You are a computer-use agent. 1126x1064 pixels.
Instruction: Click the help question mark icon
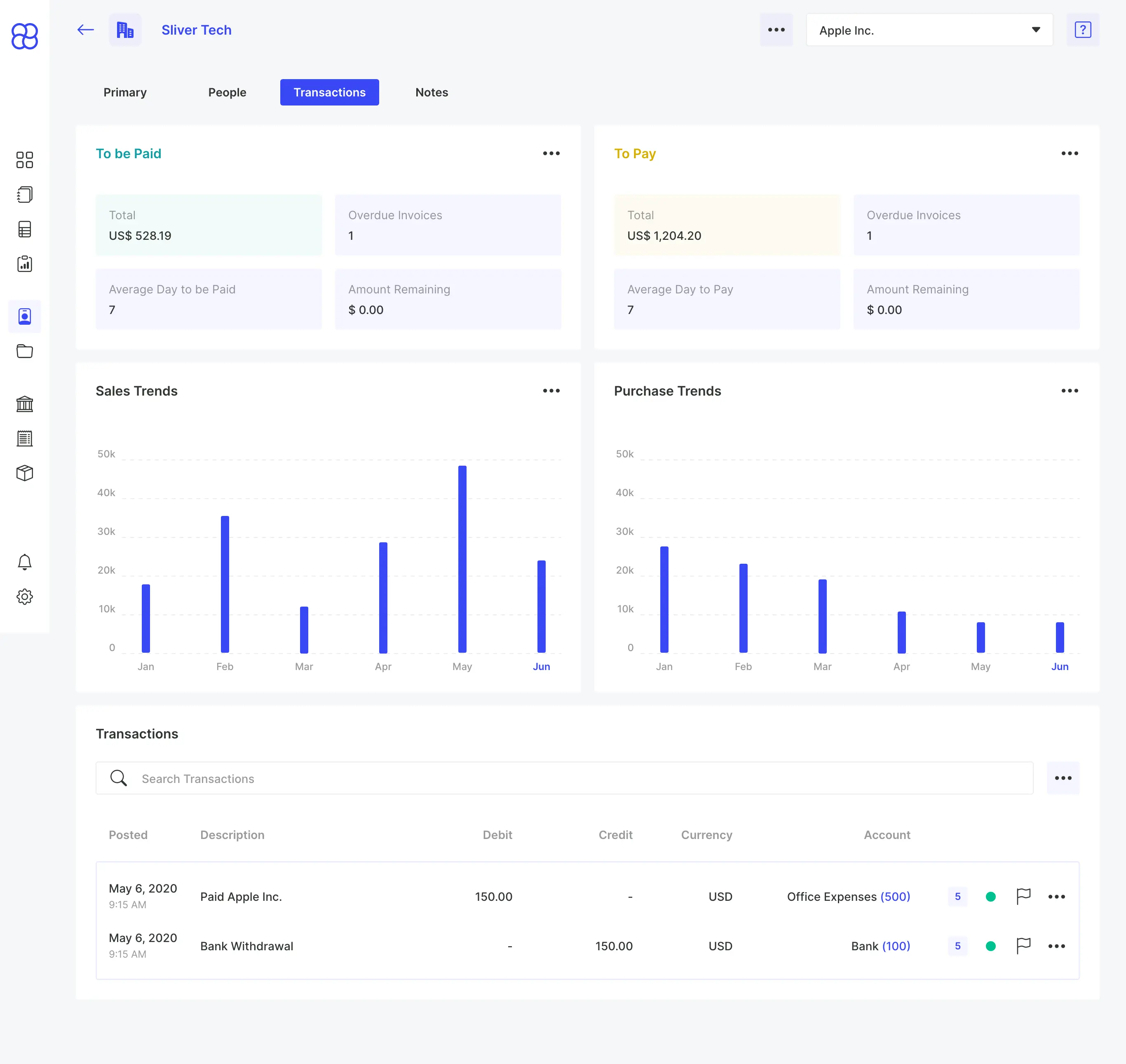pos(1082,30)
